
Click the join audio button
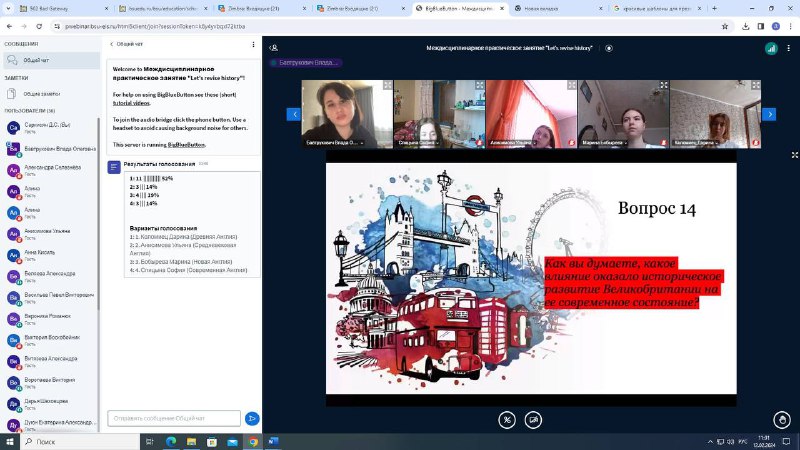click(507, 420)
